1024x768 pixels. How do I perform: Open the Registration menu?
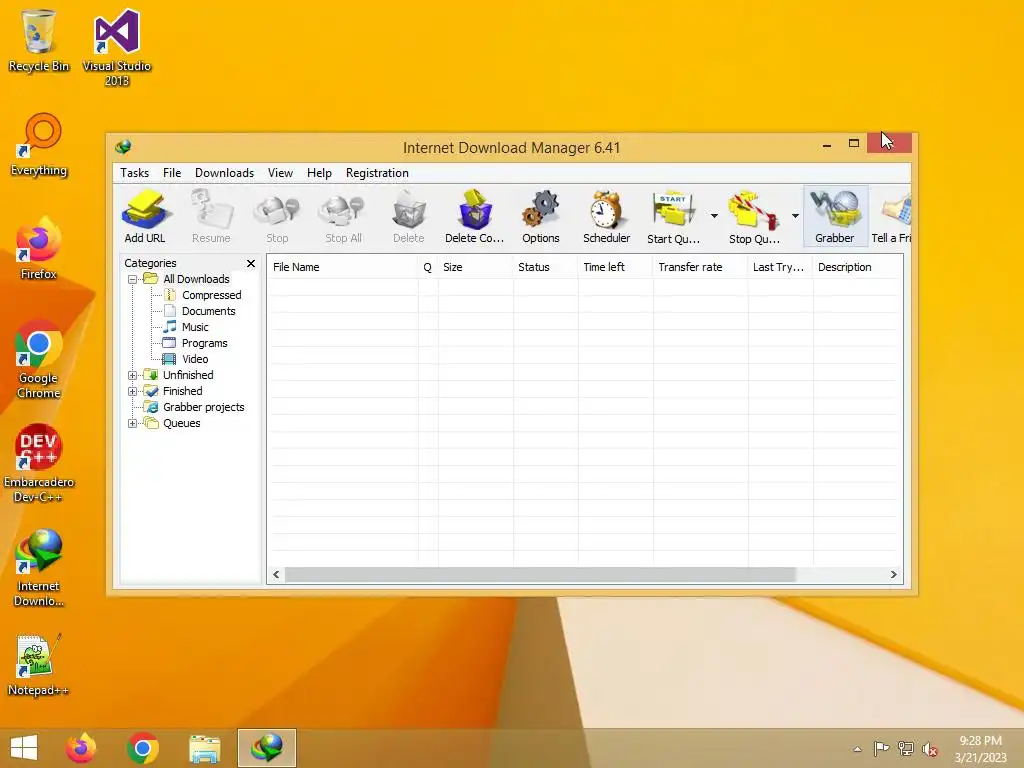click(377, 173)
